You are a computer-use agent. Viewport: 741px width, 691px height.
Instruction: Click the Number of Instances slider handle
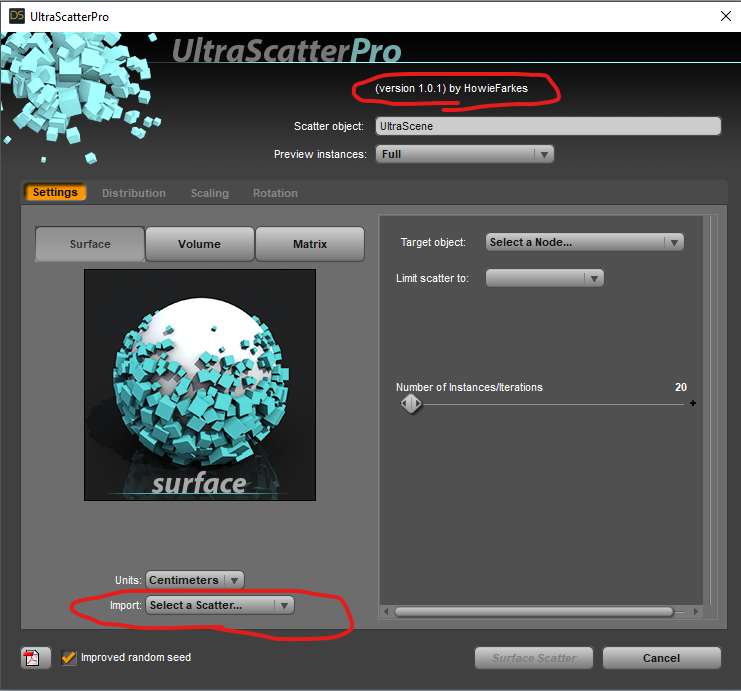(x=411, y=404)
